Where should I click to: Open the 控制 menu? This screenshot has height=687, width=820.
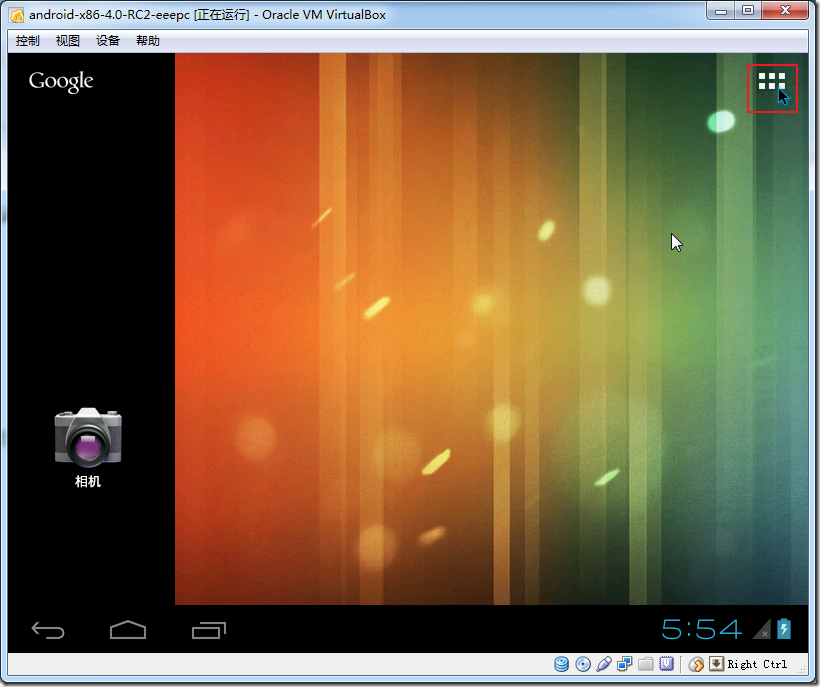[x=28, y=41]
